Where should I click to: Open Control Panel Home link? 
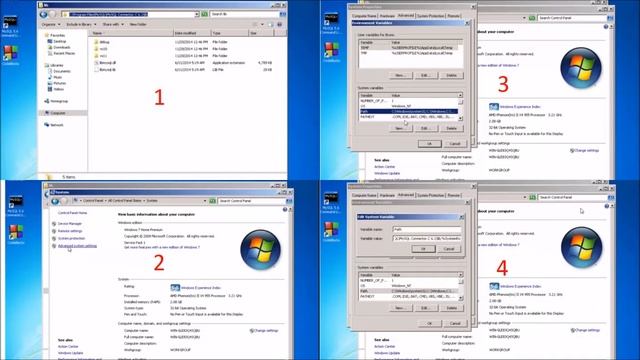pyautogui.click(x=72, y=213)
